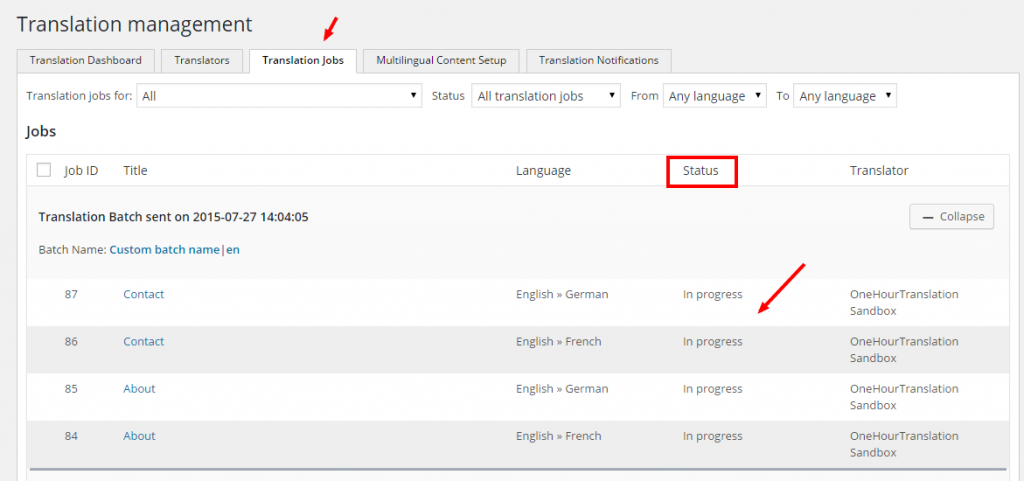Go to the Translation Notifications tab
Screen dimensions: 1024x481
click(x=598, y=61)
